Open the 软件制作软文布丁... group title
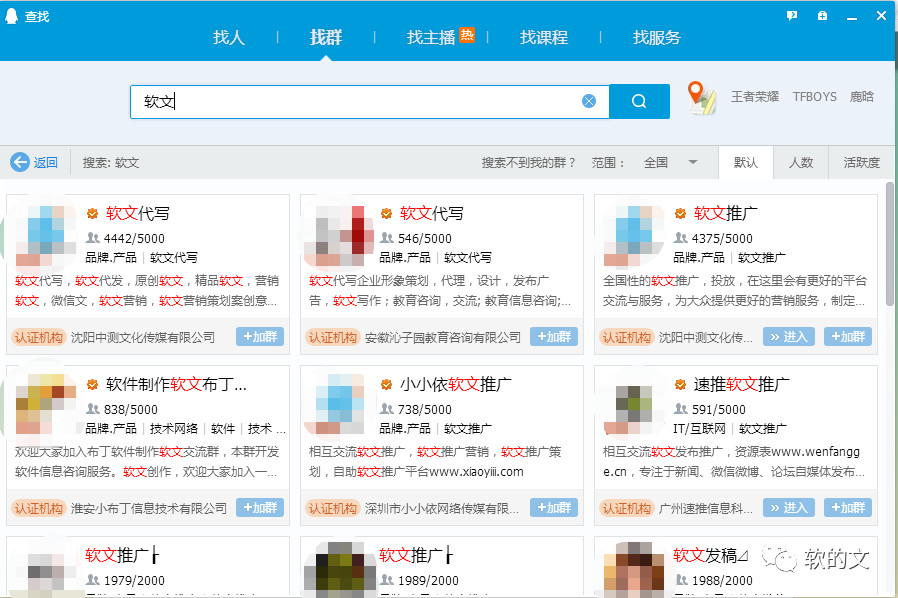This screenshot has width=898, height=598. click(176, 384)
